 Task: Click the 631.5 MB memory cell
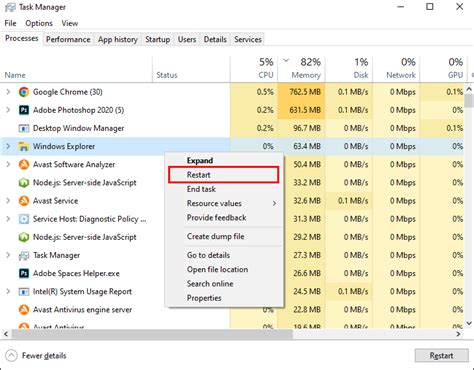[301, 110]
